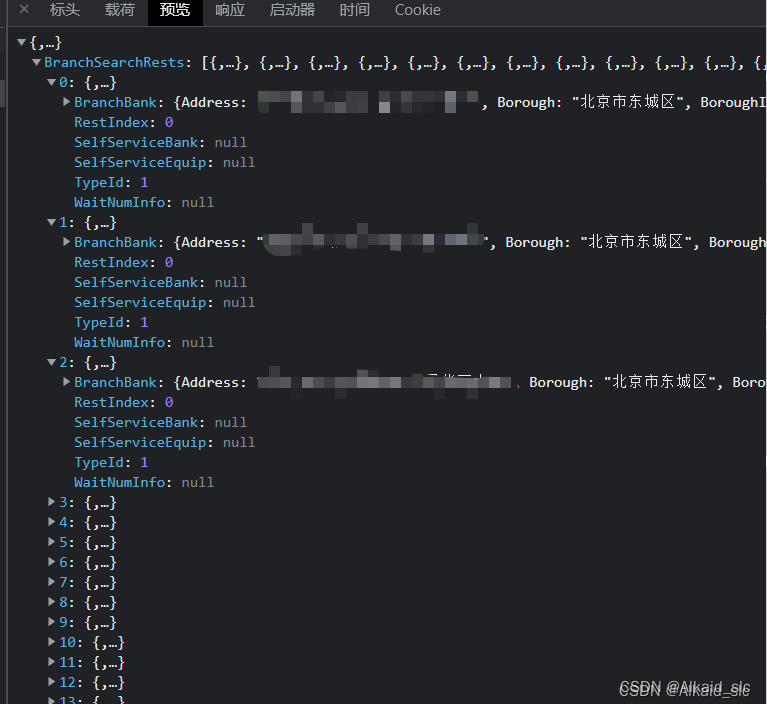Close the request details panel
This screenshot has width=767, height=704.
(24, 9)
